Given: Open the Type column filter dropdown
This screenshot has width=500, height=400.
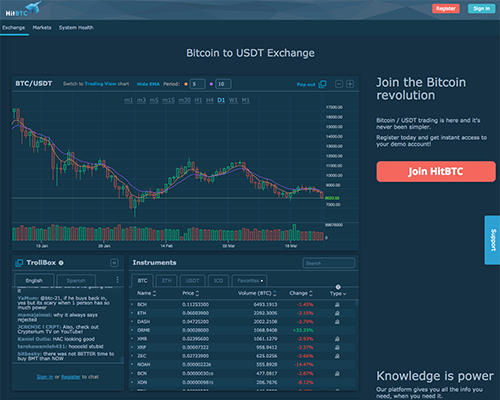Looking at the screenshot, I should pos(338,294).
